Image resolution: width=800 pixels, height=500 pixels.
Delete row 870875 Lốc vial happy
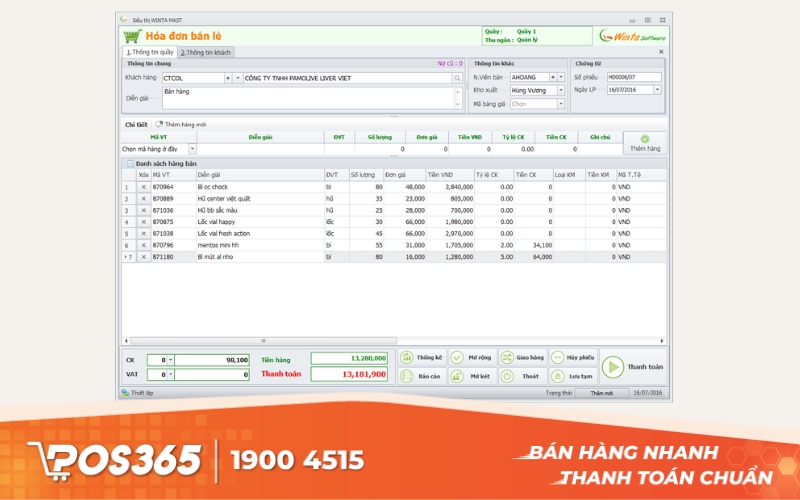tap(143, 222)
